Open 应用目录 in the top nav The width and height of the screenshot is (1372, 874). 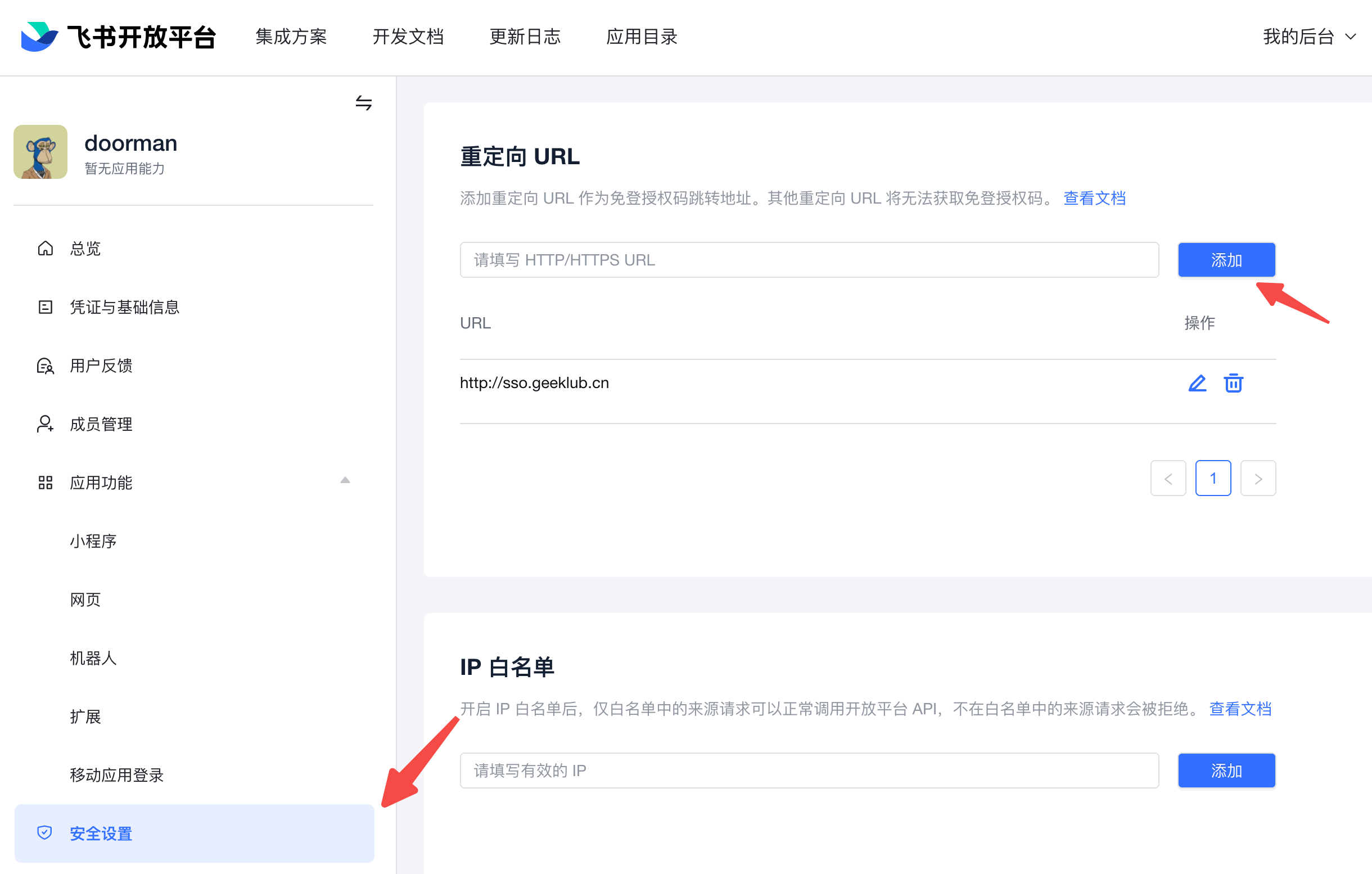click(642, 37)
